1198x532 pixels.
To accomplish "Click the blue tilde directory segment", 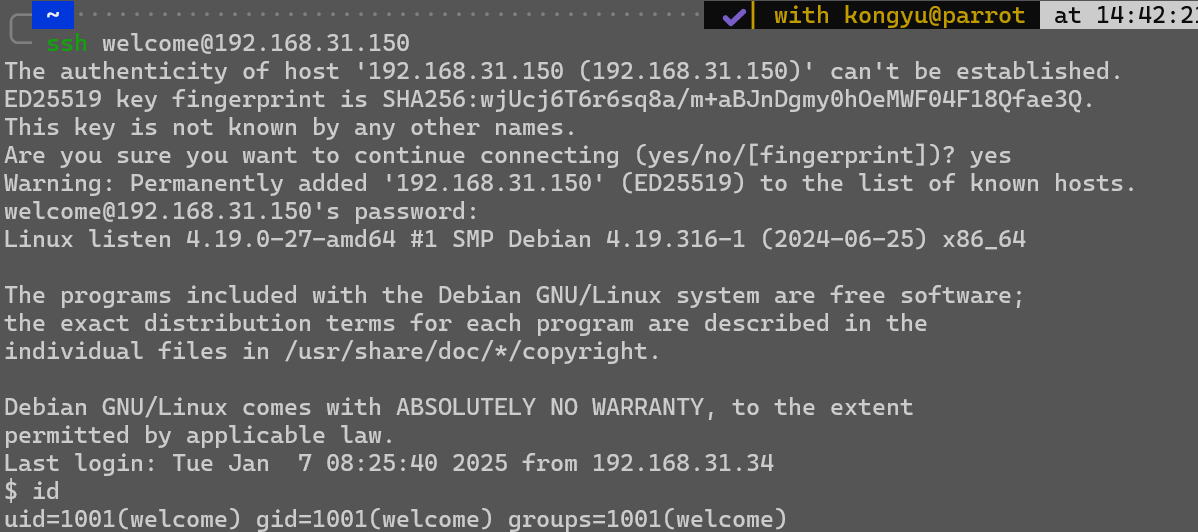I will click(x=52, y=15).
